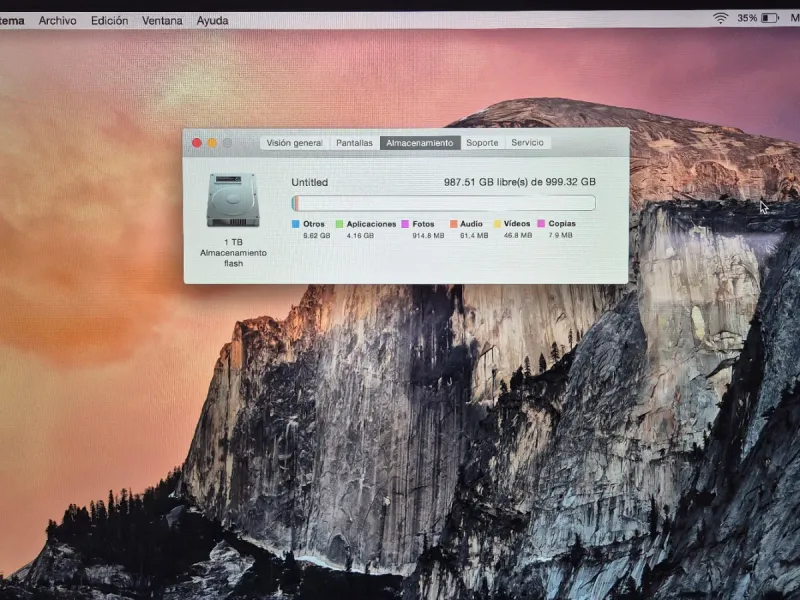This screenshot has width=800, height=600.
Task: Click the Vídeos legend label
Action: [517, 223]
